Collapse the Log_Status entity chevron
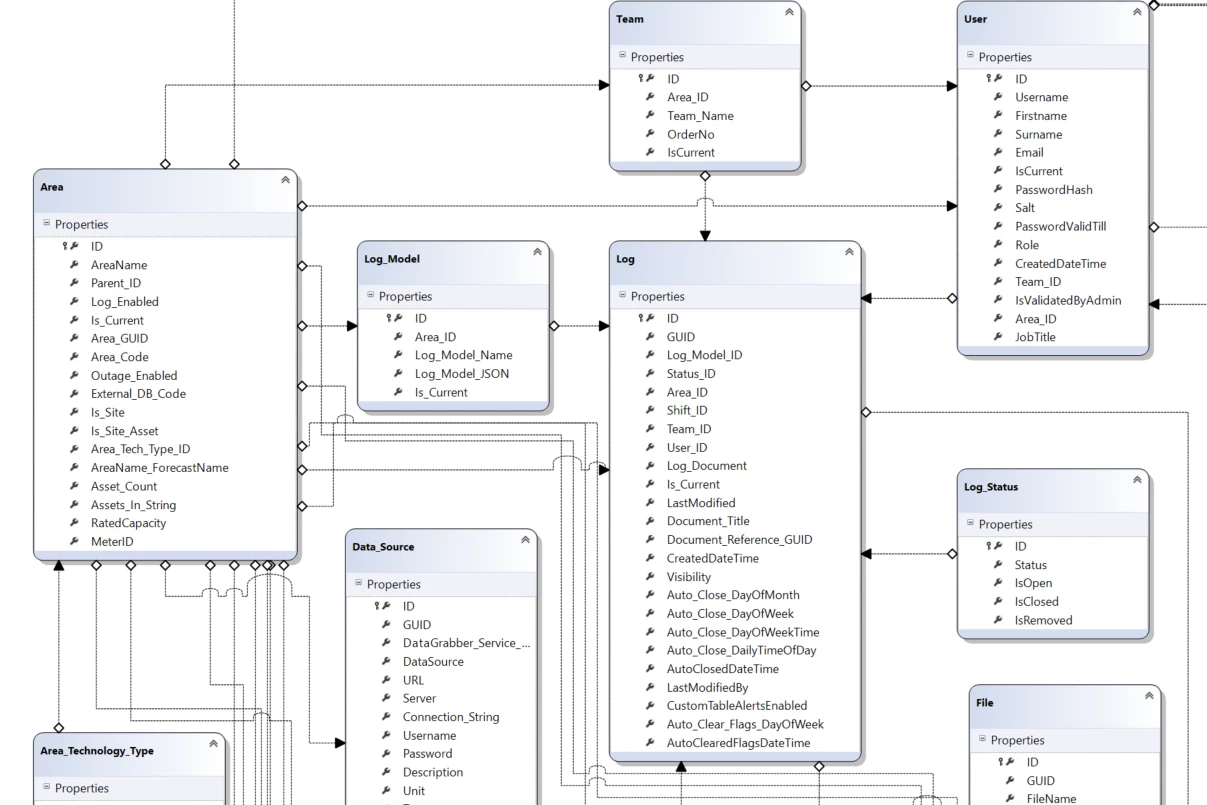 tap(1137, 480)
